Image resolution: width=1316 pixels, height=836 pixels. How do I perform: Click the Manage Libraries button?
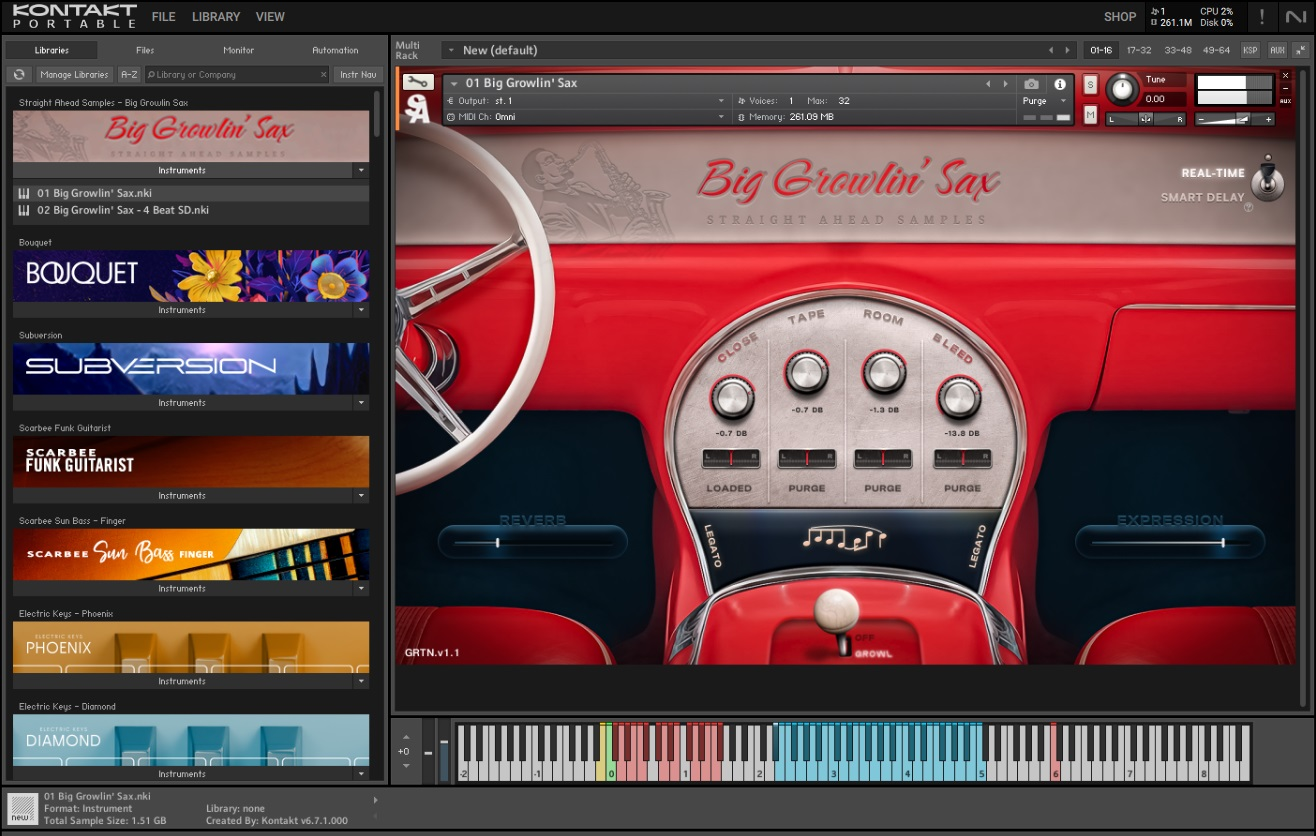point(75,74)
